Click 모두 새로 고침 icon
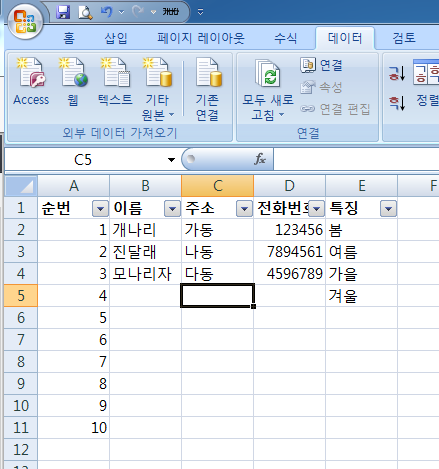Image resolution: width=439 pixels, height=469 pixels. click(x=268, y=74)
